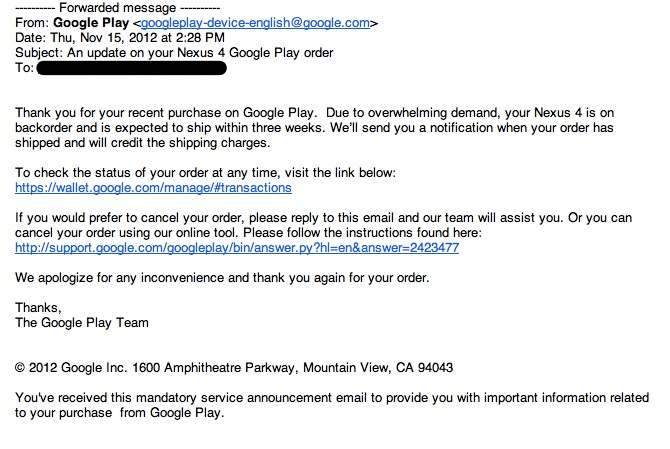Click the From: label
This screenshot has width=670, height=449.
pos(33,22)
